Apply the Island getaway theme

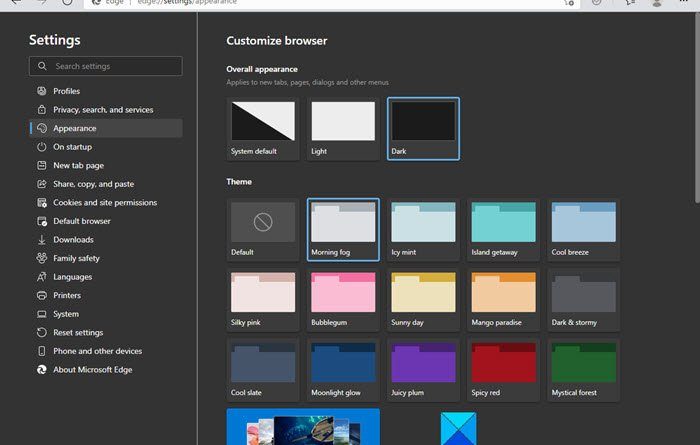click(x=504, y=230)
